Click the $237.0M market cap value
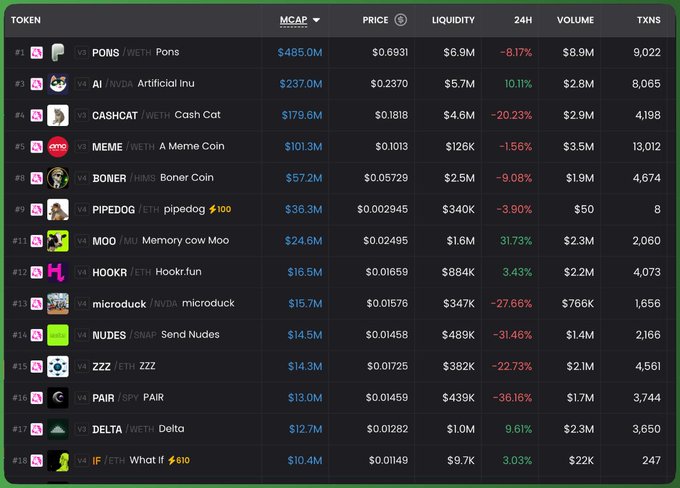680x488 pixels. [x=301, y=84]
